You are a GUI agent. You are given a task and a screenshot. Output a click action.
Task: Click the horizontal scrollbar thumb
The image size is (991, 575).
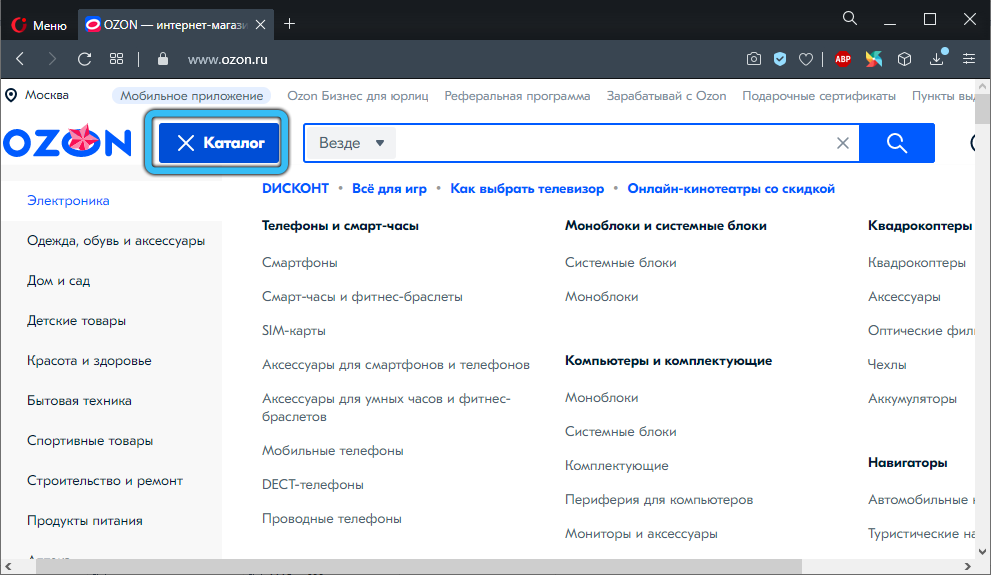click(418, 566)
